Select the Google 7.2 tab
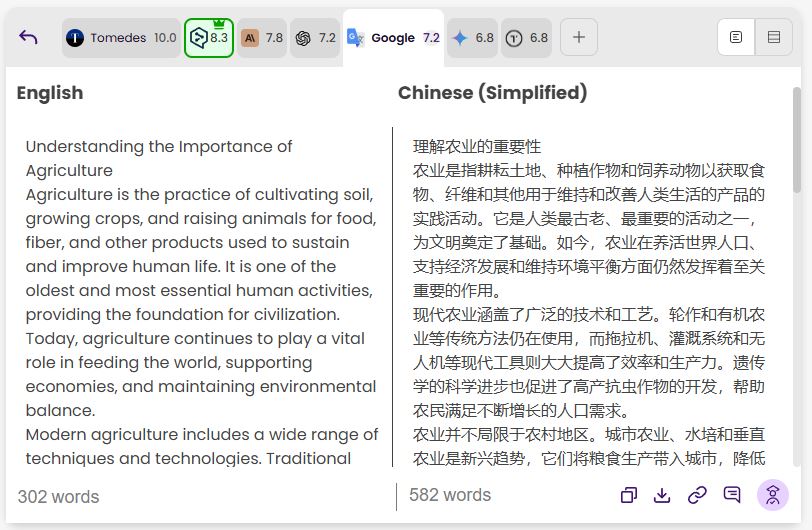 pos(393,38)
